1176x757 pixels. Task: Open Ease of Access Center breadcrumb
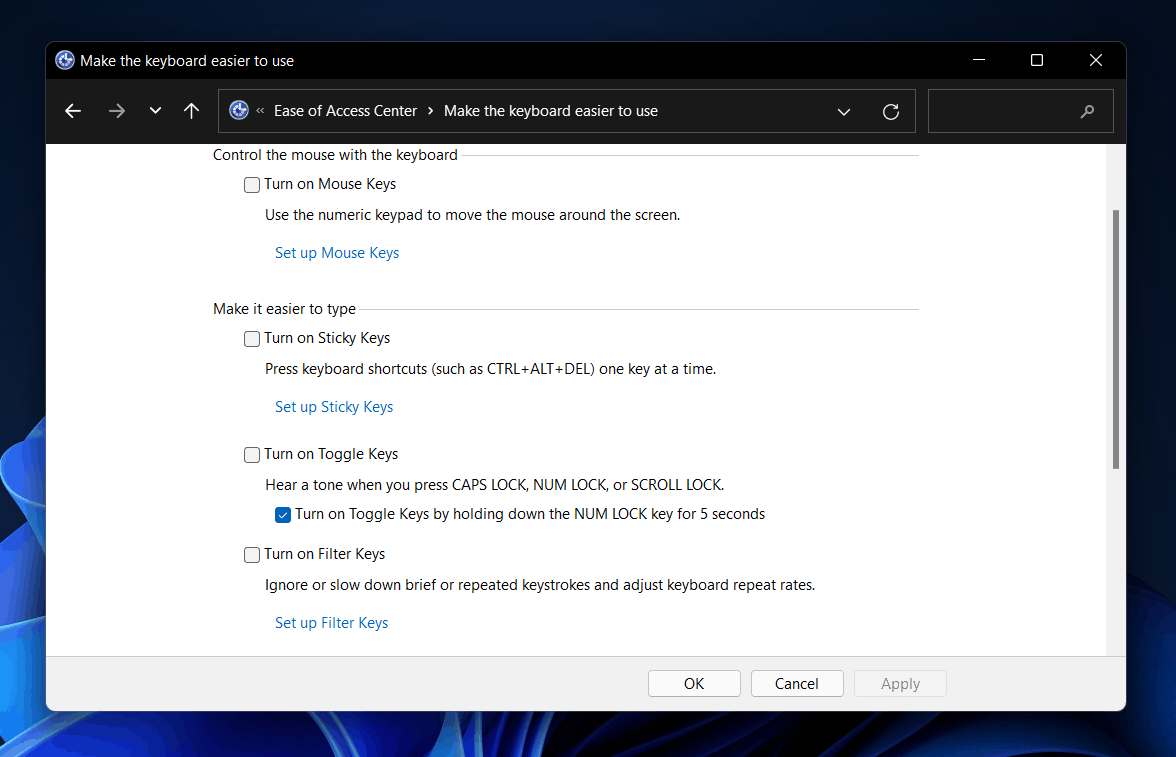pos(345,111)
